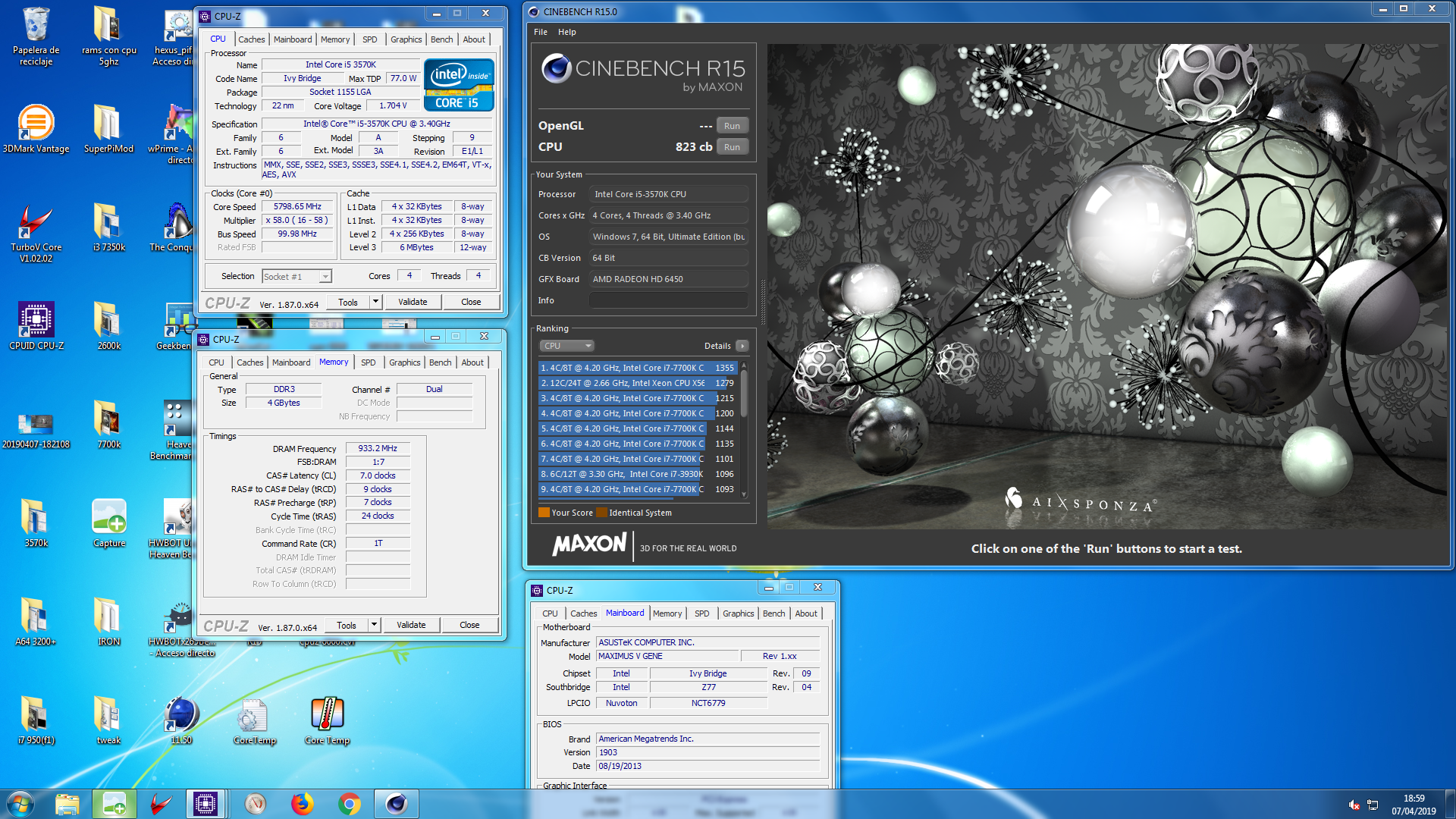Open Tools dropdown arrow in Memory CPU-Z window

click(374, 625)
